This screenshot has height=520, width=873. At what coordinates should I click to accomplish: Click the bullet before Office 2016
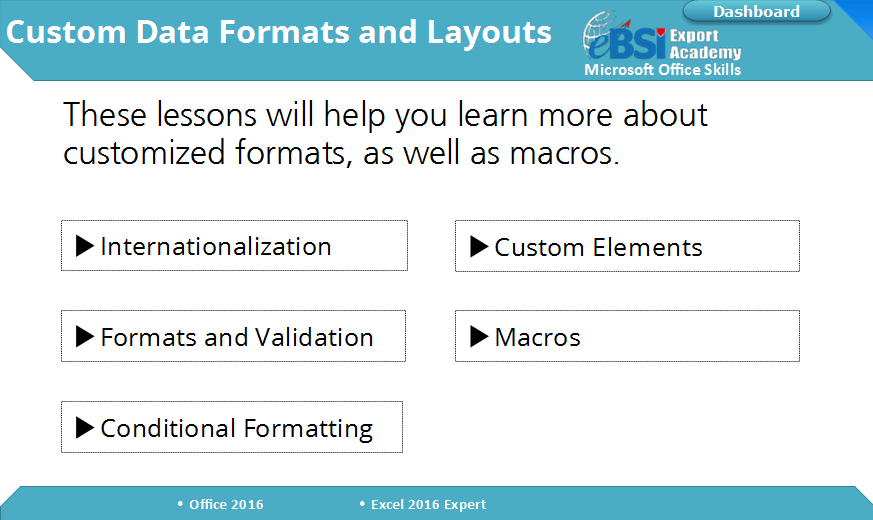pos(180,504)
